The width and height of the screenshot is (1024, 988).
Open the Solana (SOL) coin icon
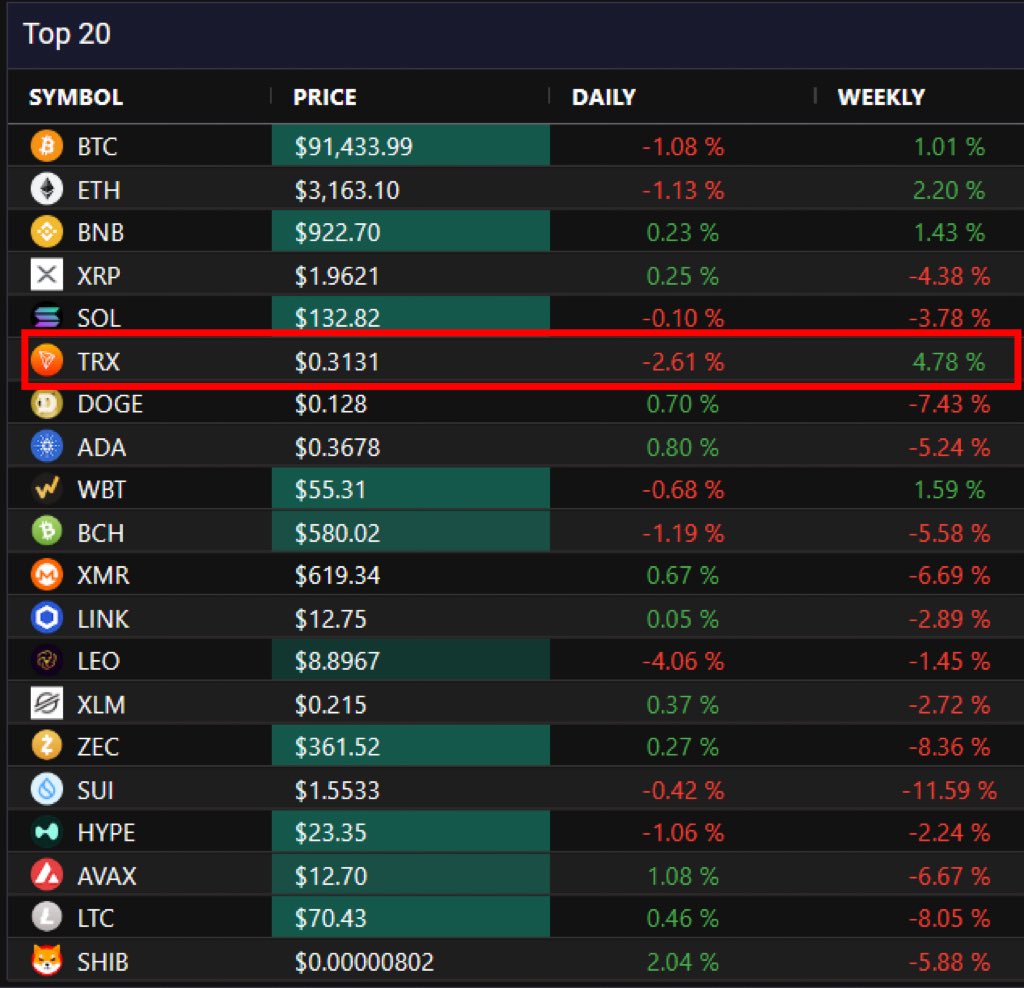45,318
